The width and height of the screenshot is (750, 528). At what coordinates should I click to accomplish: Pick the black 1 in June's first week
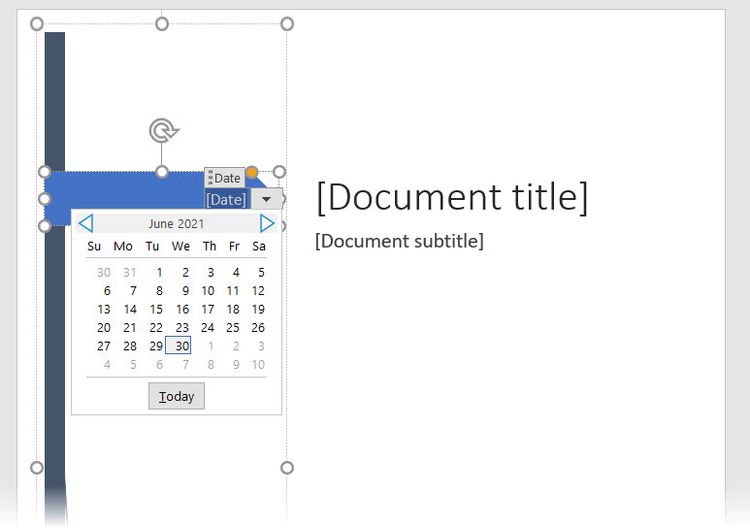(159, 273)
